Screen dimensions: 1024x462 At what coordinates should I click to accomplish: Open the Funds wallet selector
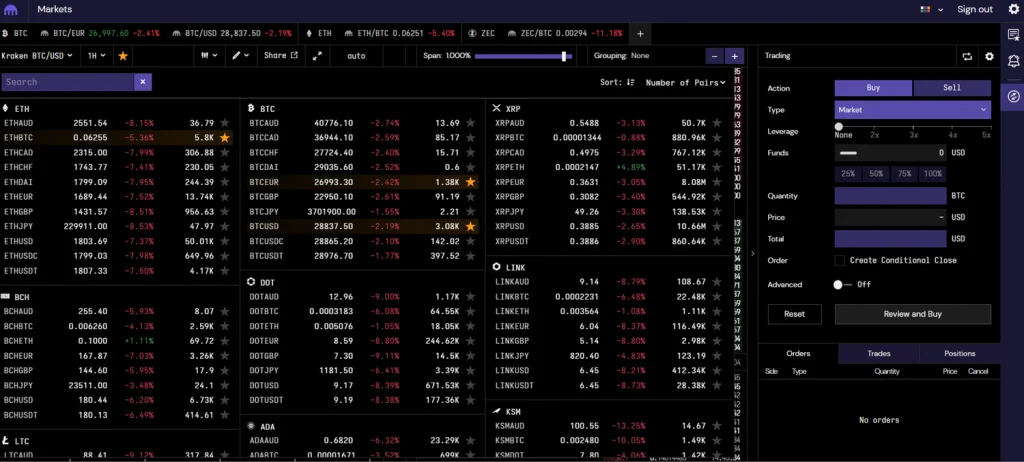[x=848, y=153]
